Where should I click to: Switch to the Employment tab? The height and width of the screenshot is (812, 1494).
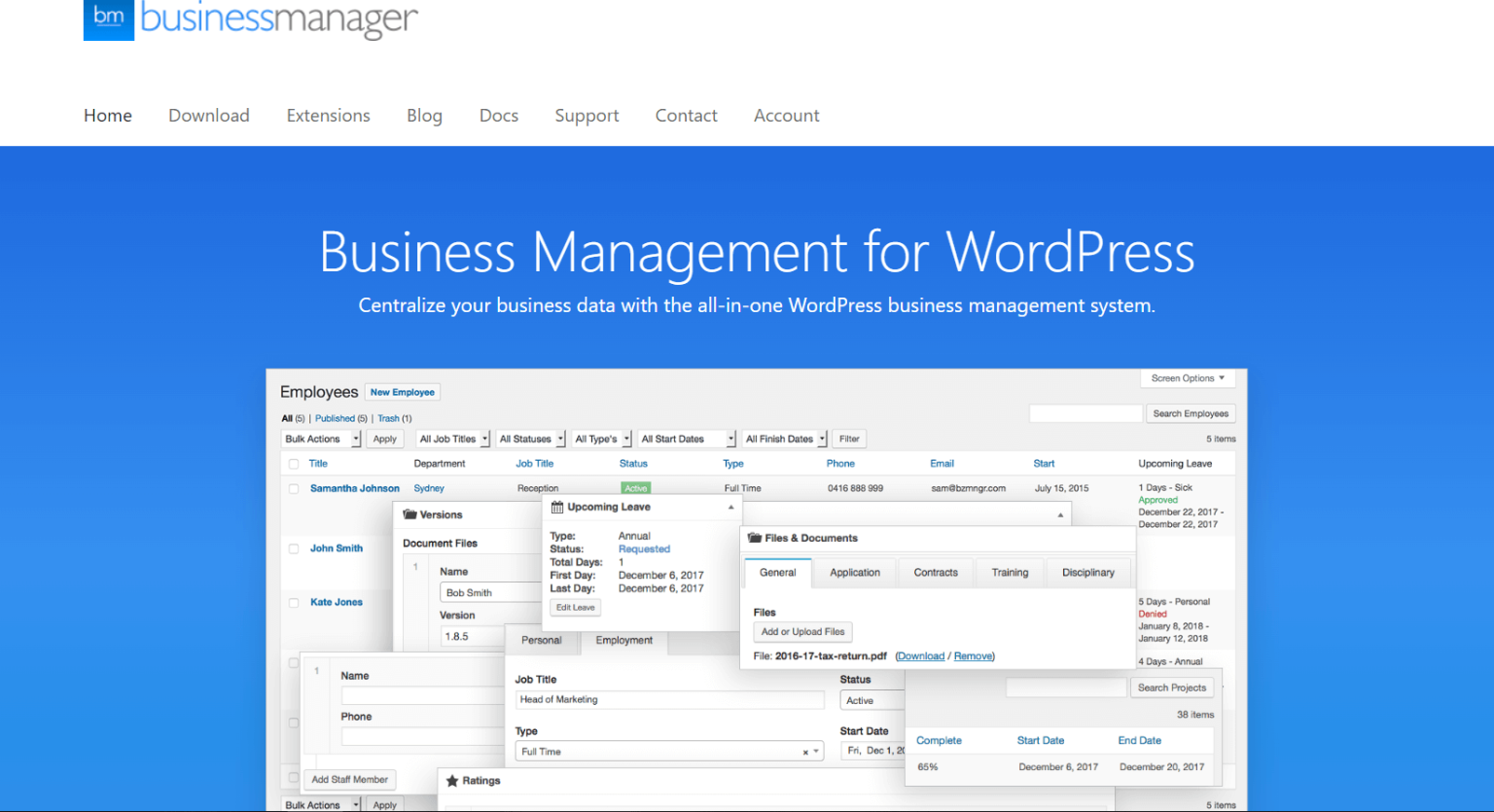coord(623,640)
